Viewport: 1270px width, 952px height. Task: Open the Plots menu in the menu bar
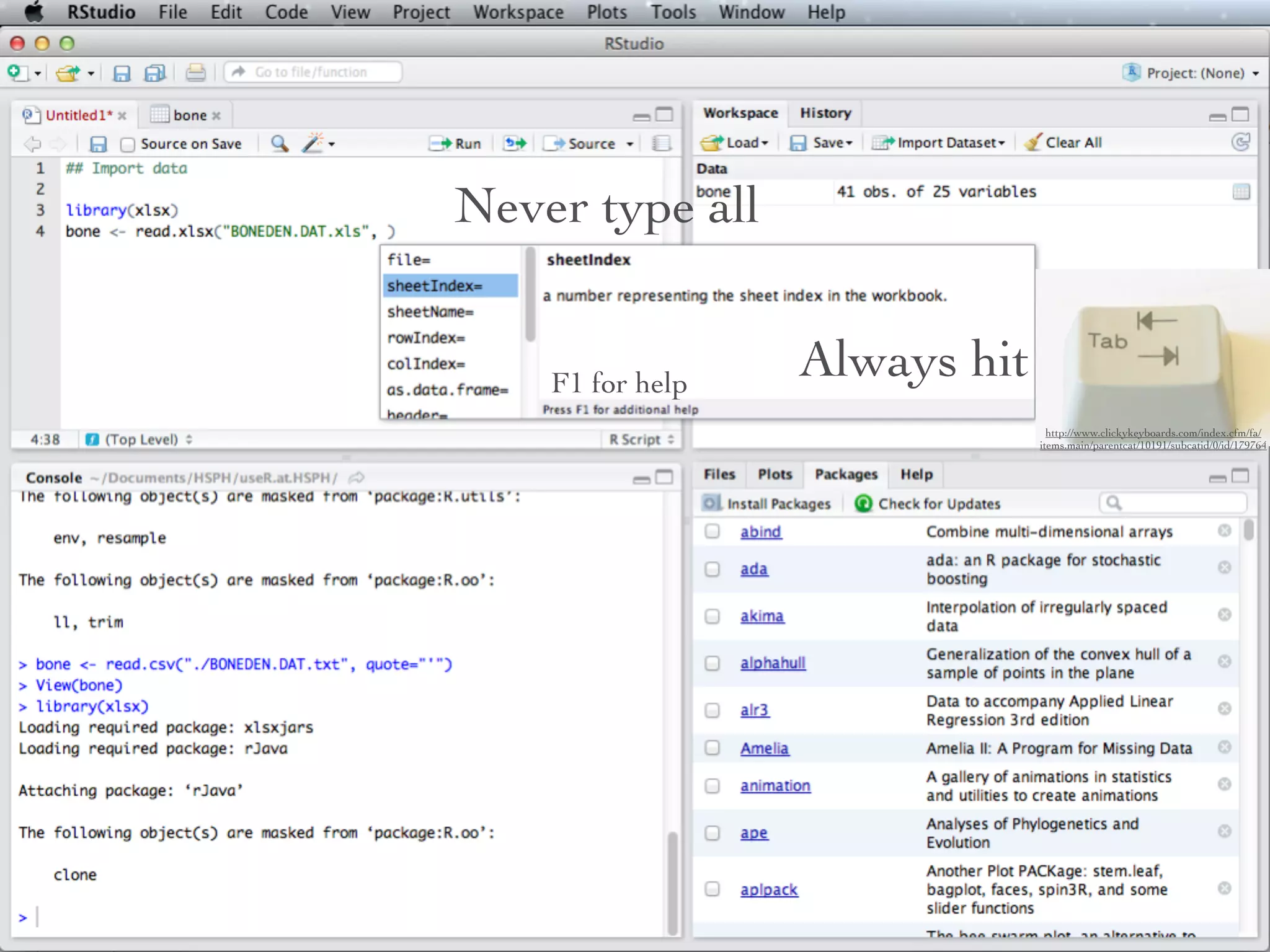(607, 12)
